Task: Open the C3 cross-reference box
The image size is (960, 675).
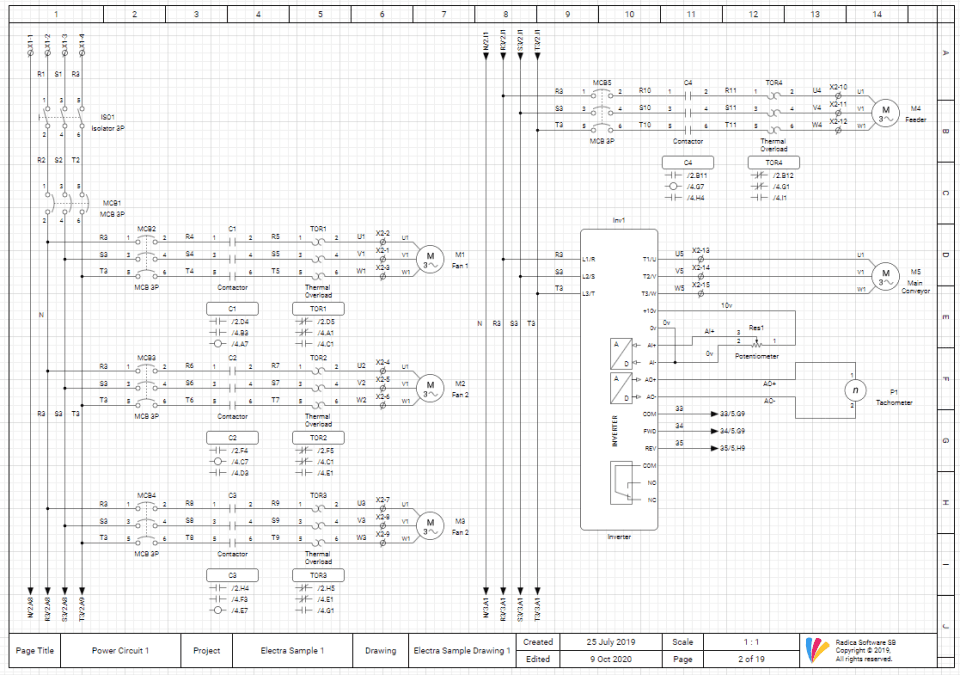Action: tap(232, 575)
